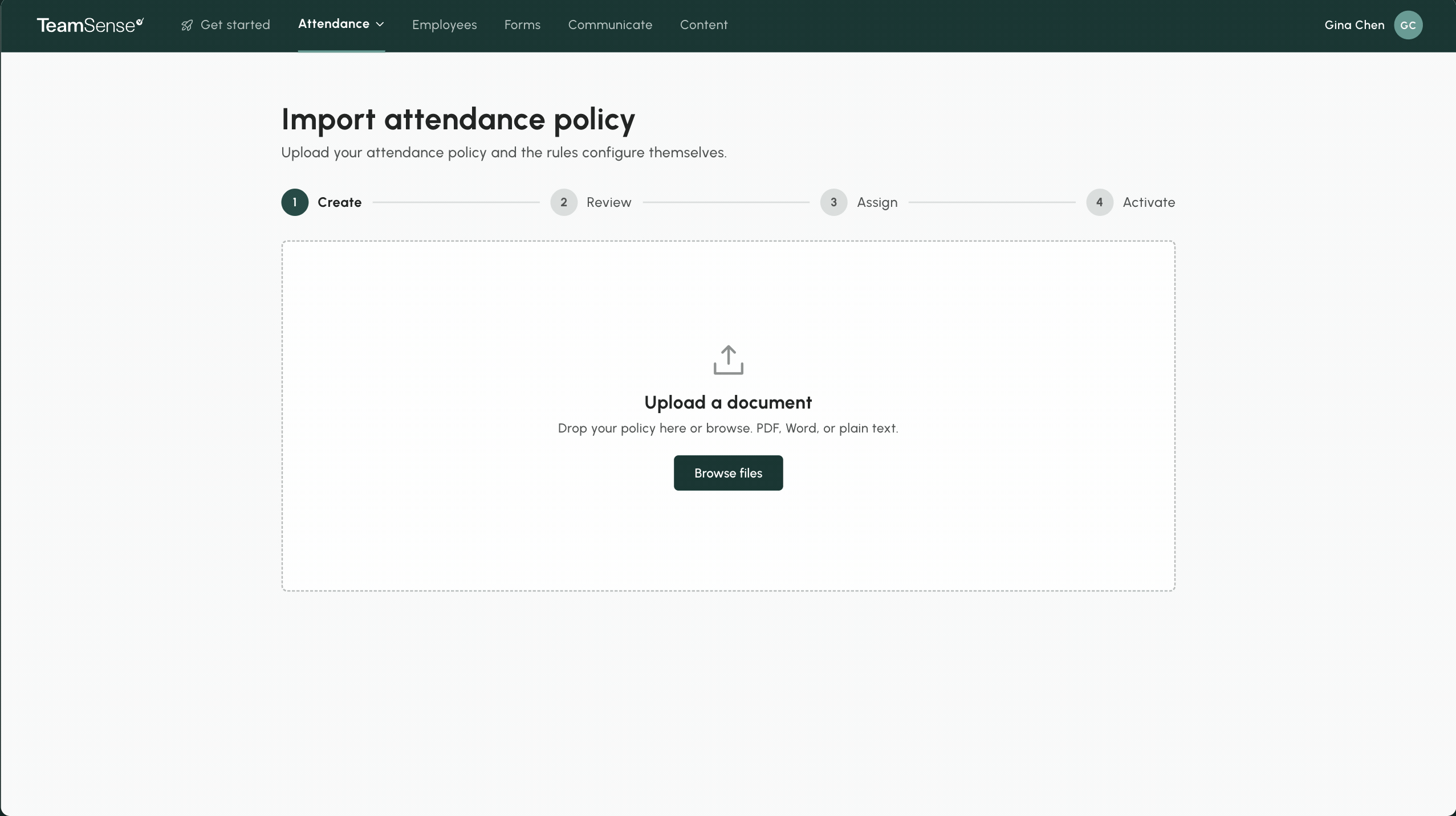Open the Content section

click(704, 25)
